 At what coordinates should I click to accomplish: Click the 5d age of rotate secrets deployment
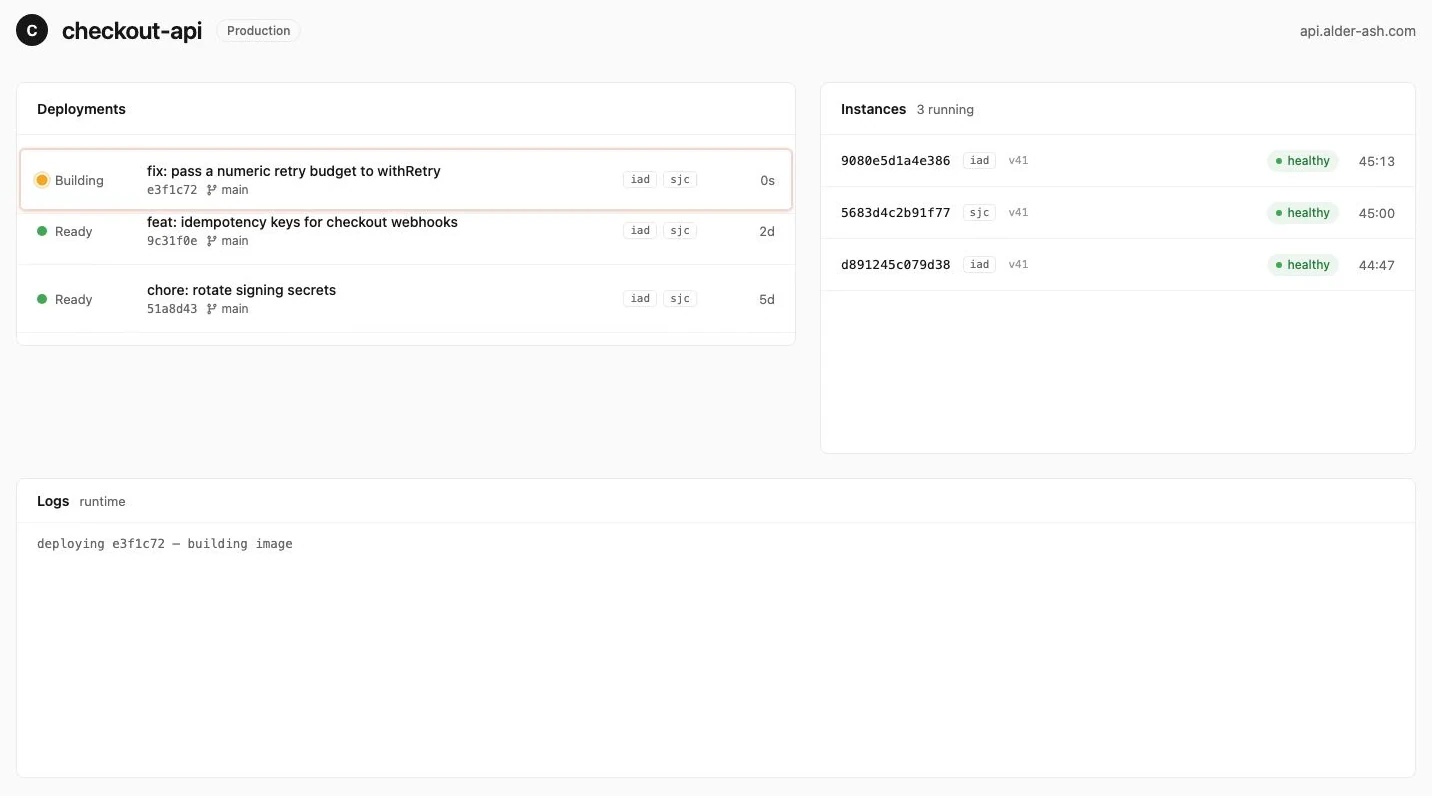767,299
